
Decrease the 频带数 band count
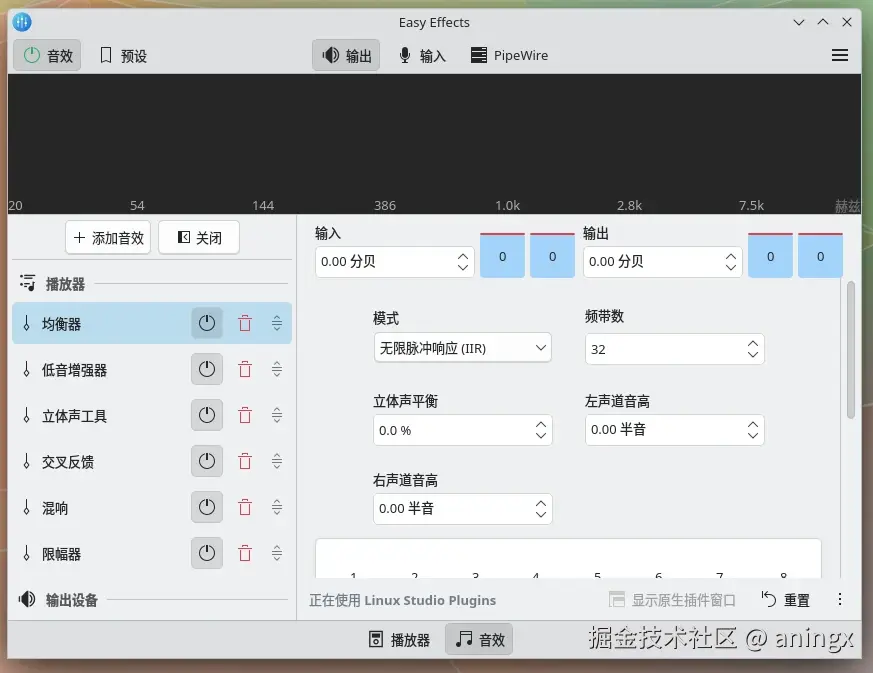click(753, 355)
